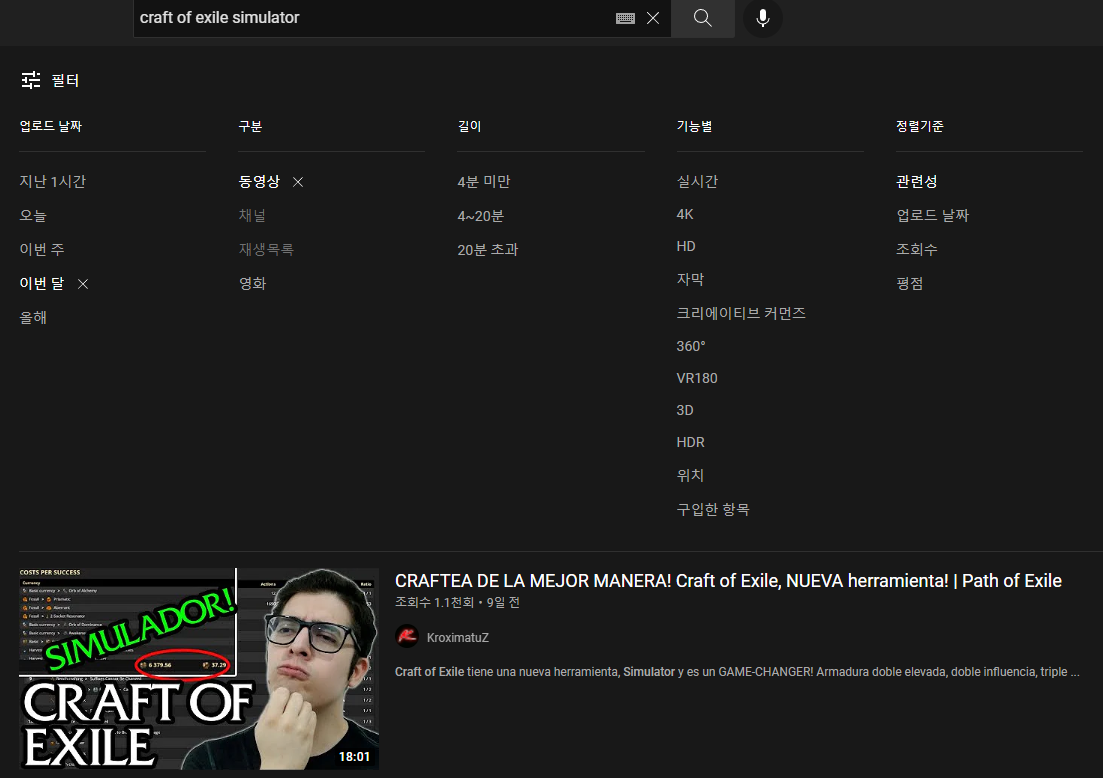Image resolution: width=1103 pixels, height=778 pixels.
Task: Filter duration to 4~20분
Action: [x=480, y=216]
